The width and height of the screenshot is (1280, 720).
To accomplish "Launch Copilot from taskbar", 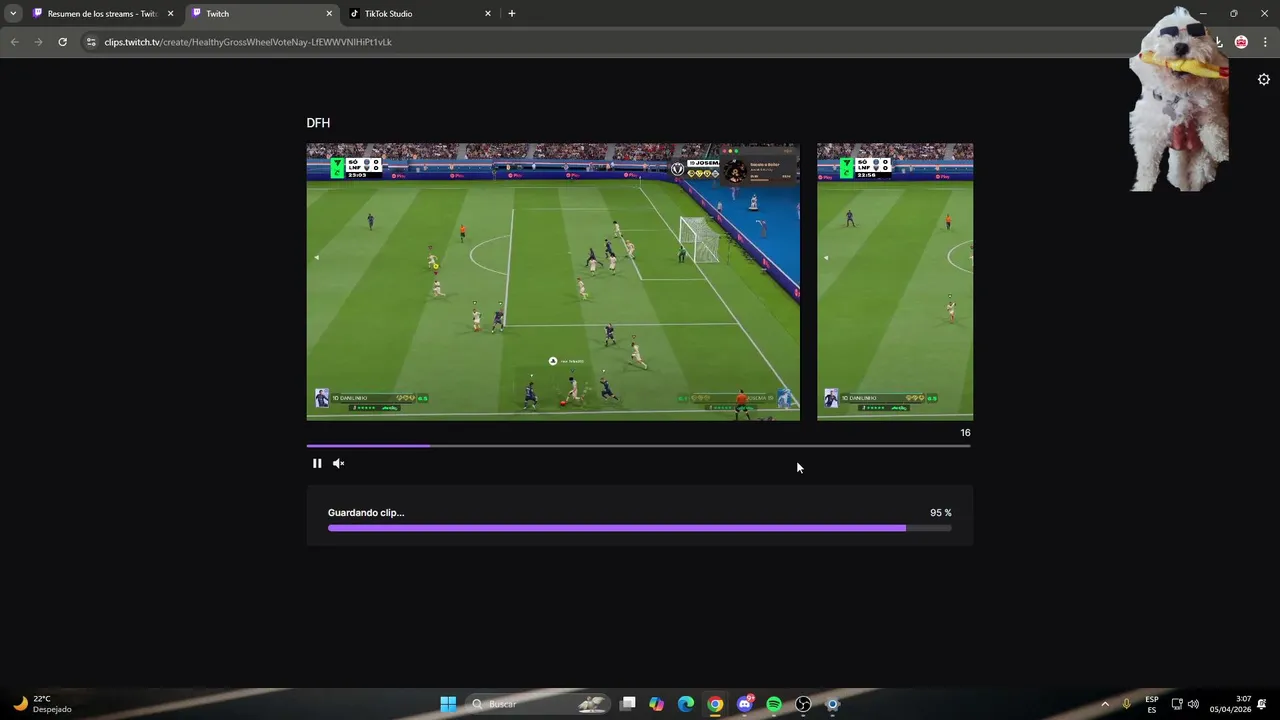I will [656, 704].
